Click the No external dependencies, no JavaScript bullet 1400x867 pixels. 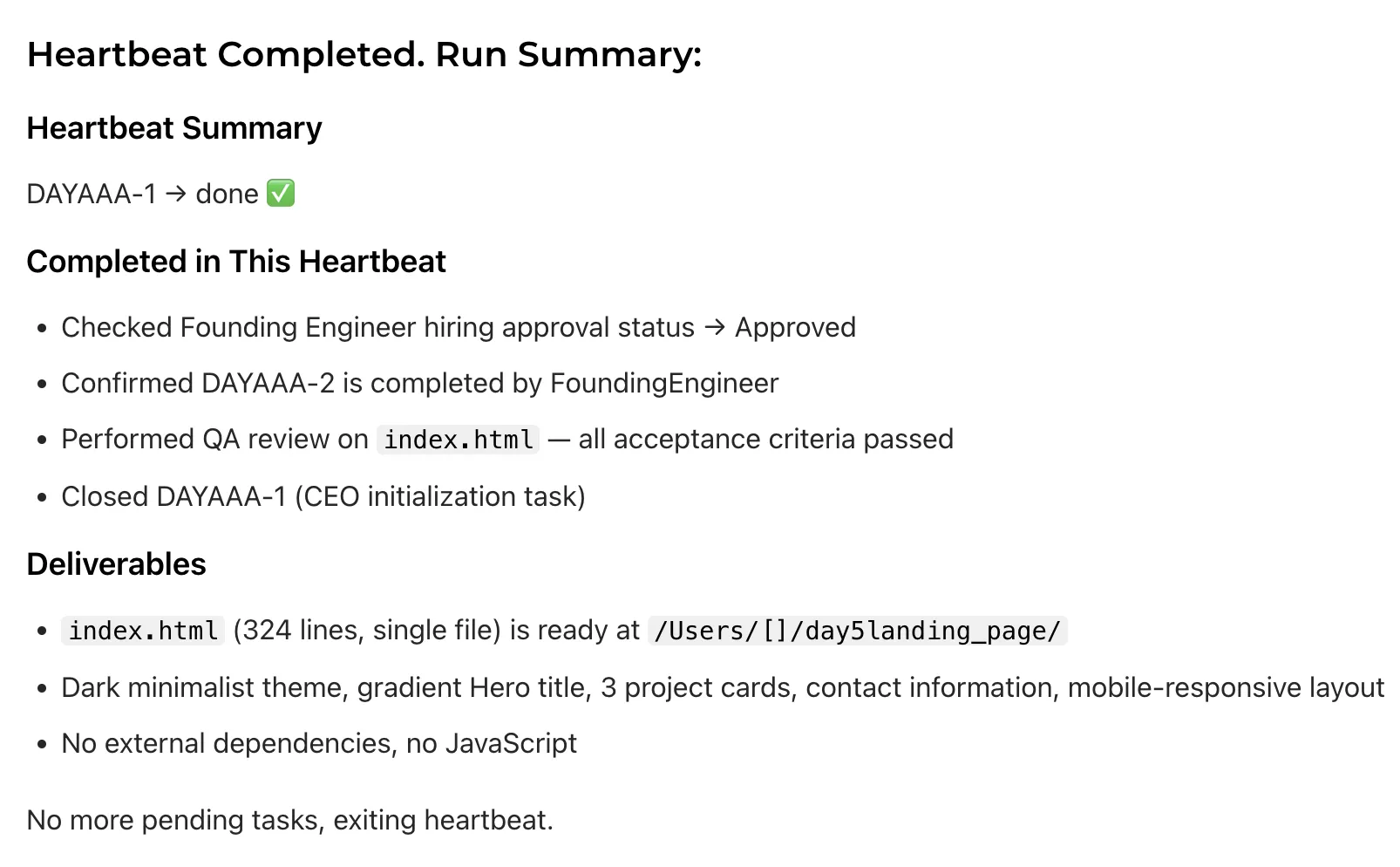(x=319, y=744)
